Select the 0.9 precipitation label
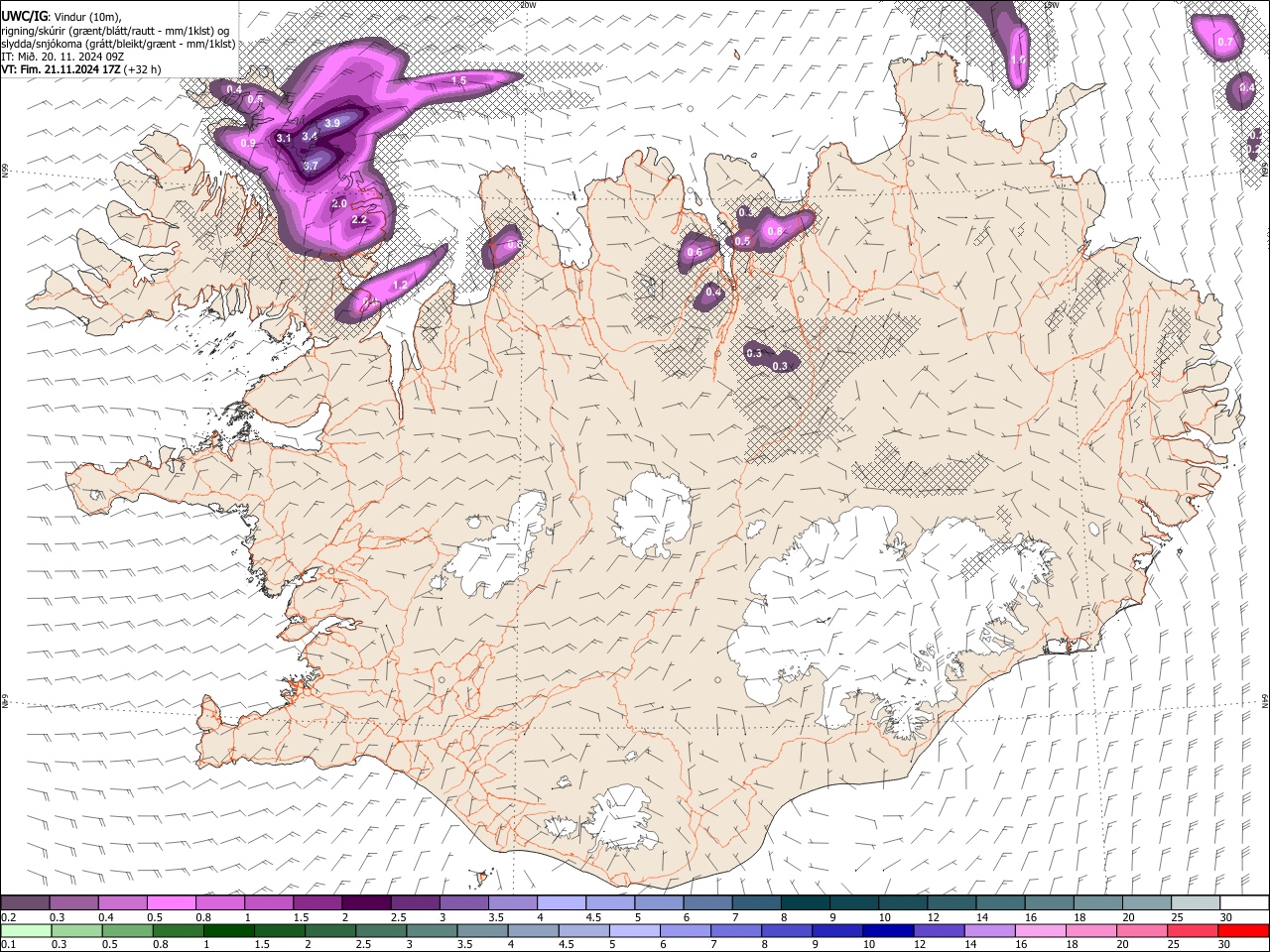Image resolution: width=1270 pixels, height=952 pixels. (248, 144)
